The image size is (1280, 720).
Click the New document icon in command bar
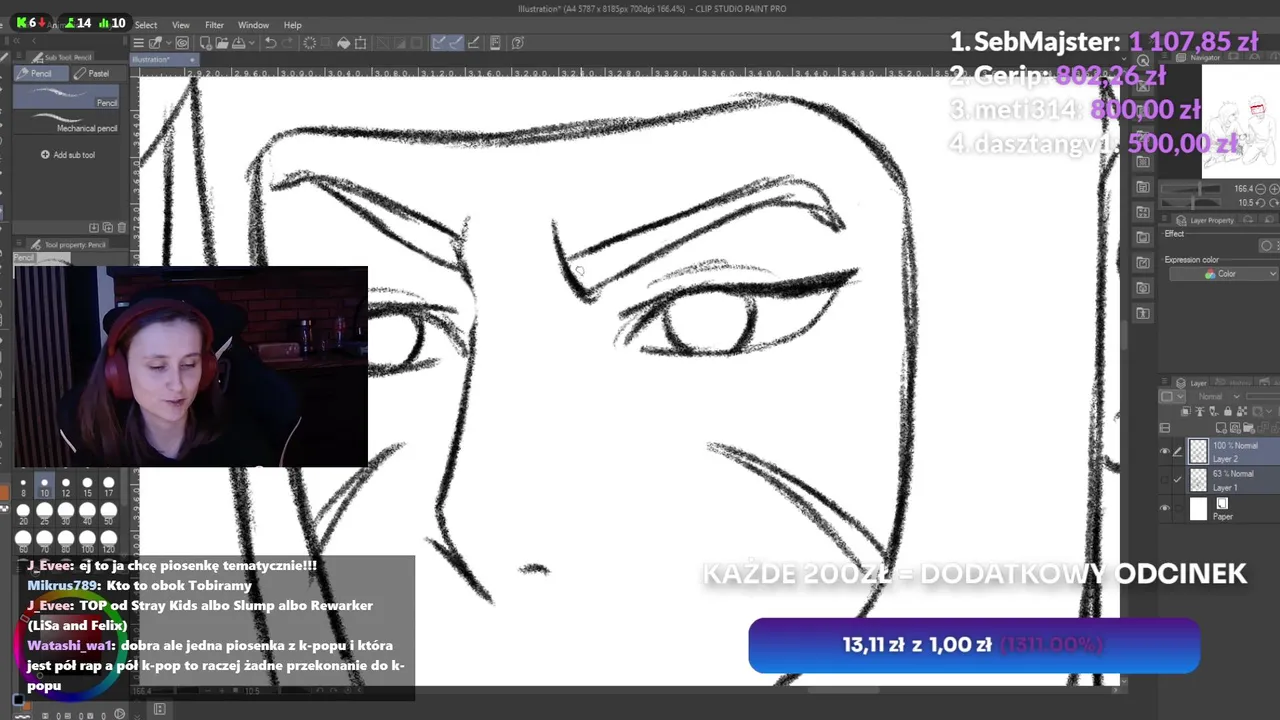click(x=206, y=42)
